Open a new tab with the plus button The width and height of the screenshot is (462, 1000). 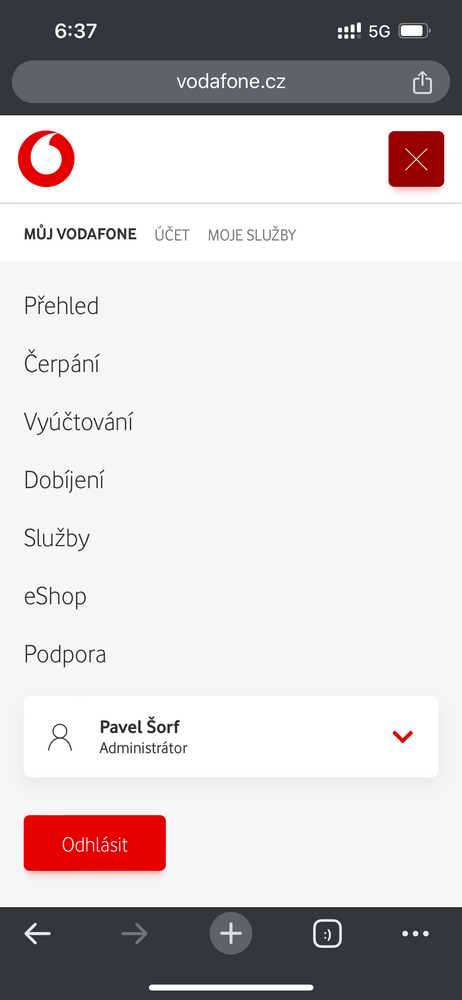[231, 934]
